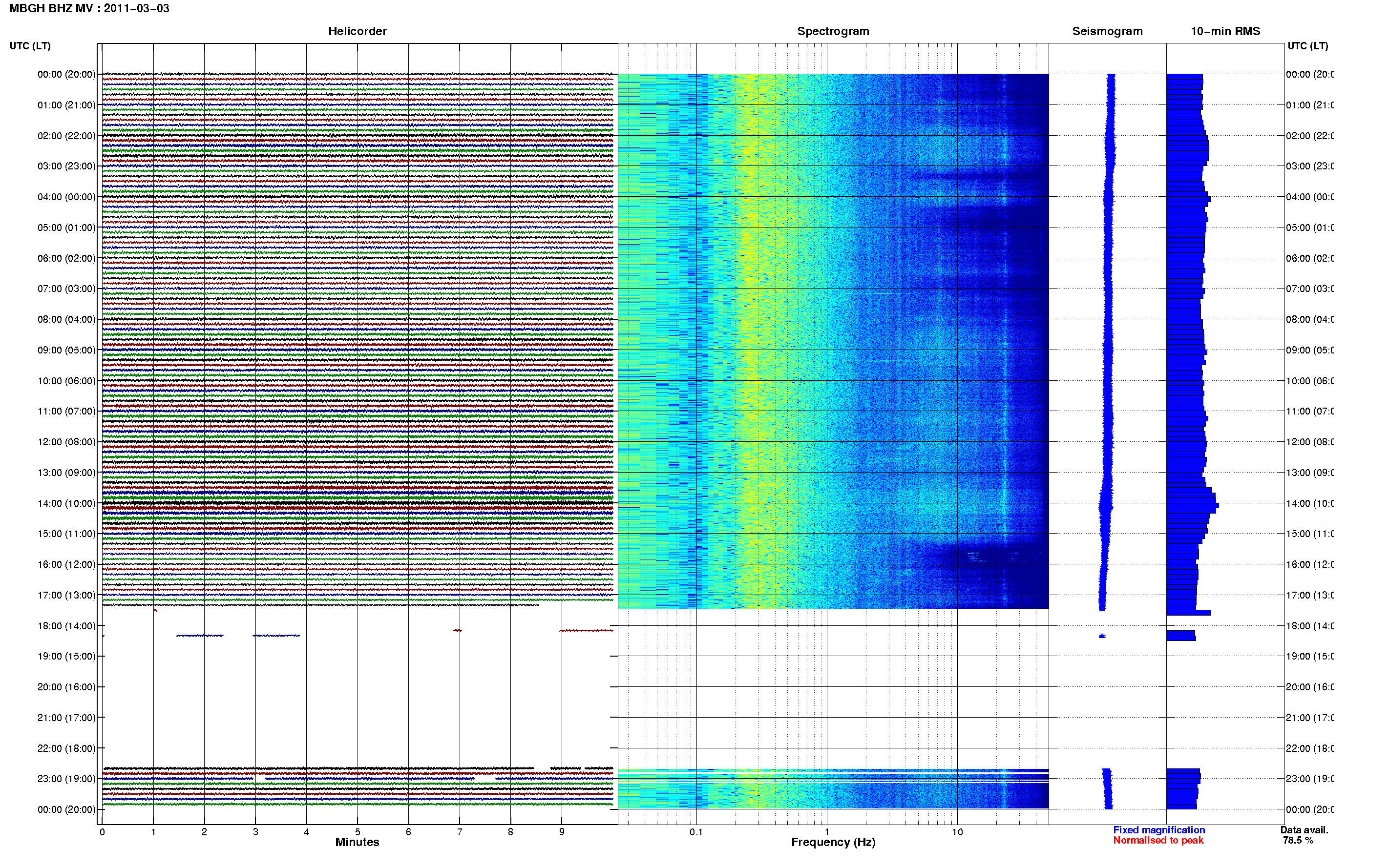Click the right 'UTC (LT)' axis label
The image size is (1389, 868).
click(1307, 46)
